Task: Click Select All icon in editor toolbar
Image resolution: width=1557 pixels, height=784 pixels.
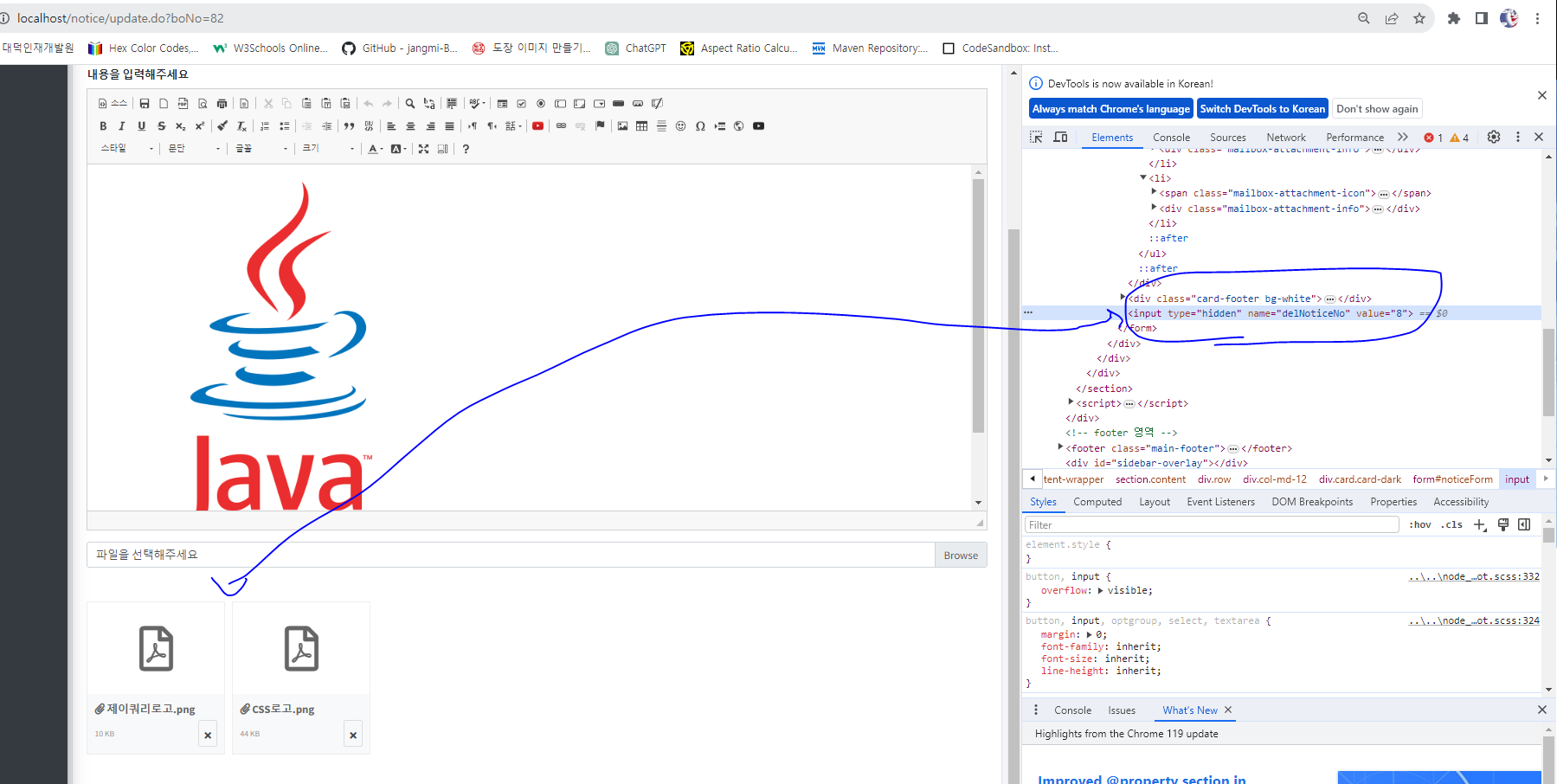Action: point(452,103)
